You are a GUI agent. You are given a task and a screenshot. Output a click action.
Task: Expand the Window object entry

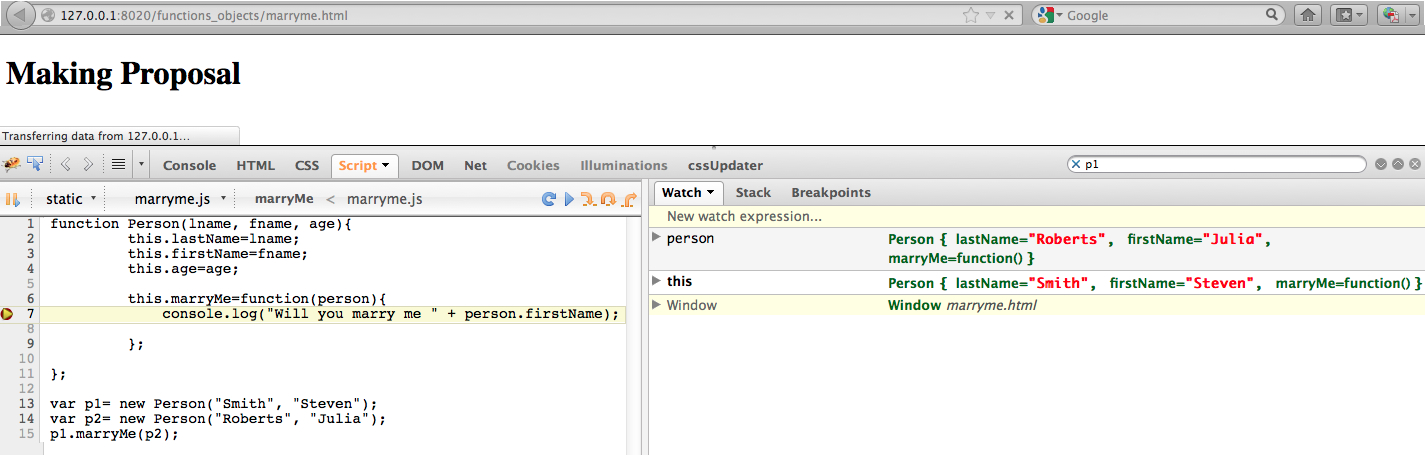click(x=657, y=304)
